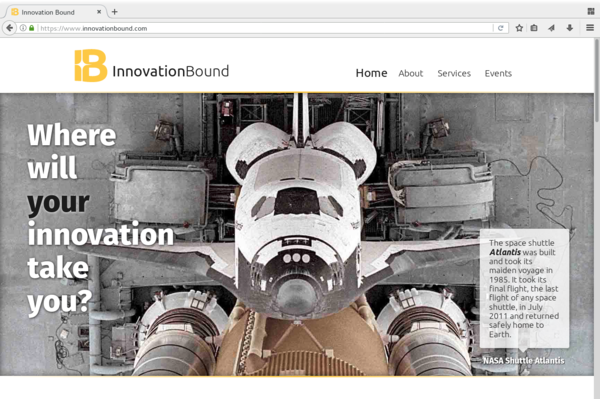Click the NASA Shuttle Atlantis caption
Image resolution: width=600 pixels, height=399 pixels.
click(x=523, y=360)
